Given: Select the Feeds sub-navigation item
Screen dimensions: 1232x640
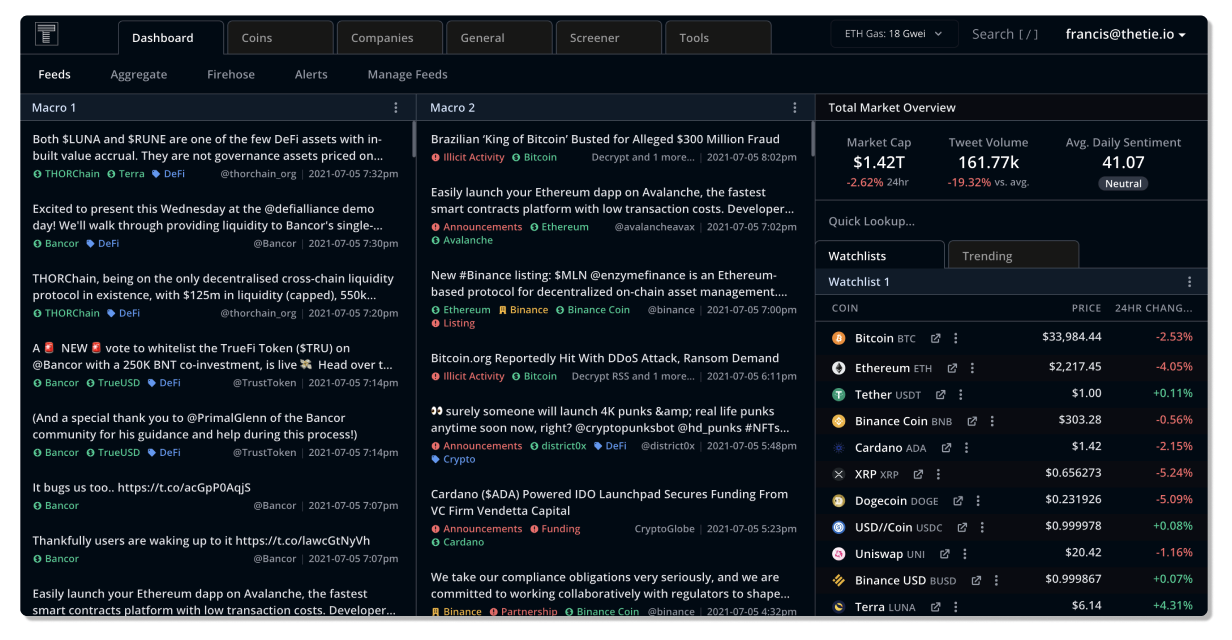Looking at the screenshot, I should tap(55, 75).
